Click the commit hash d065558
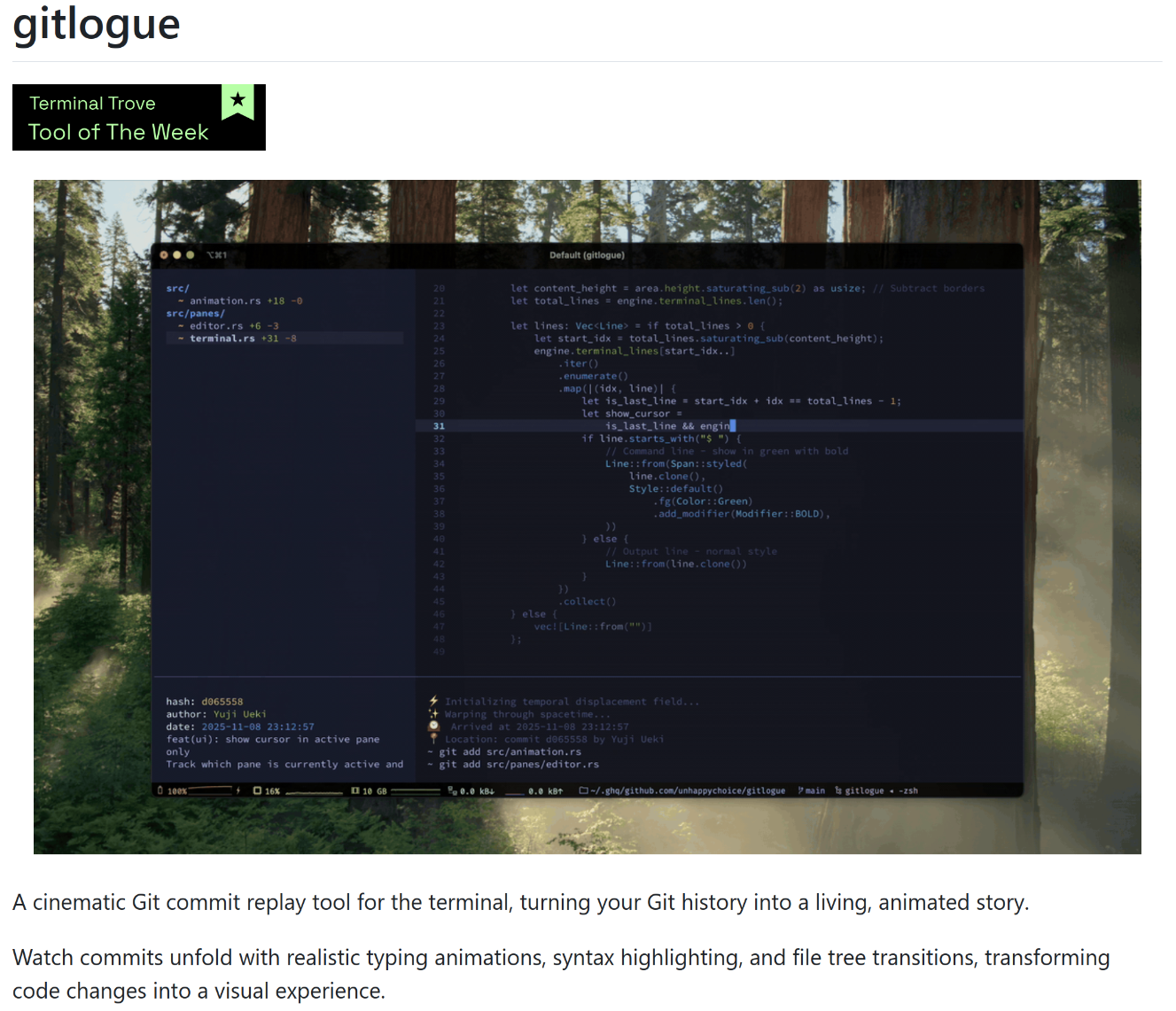Screen dimensions: 1176x1011 point(222,702)
